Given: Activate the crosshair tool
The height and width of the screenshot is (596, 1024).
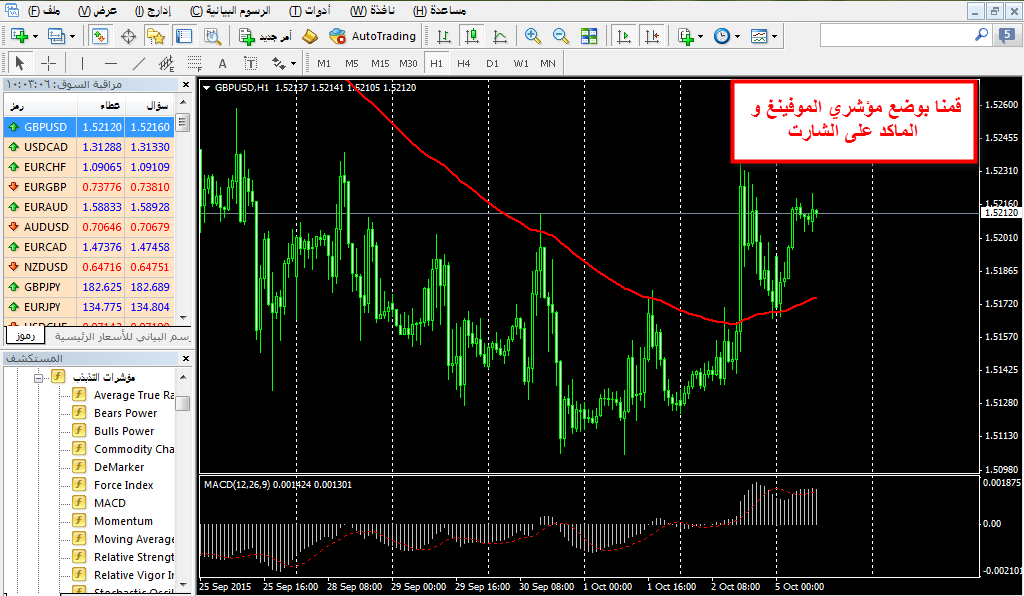Looking at the screenshot, I should (x=48, y=63).
